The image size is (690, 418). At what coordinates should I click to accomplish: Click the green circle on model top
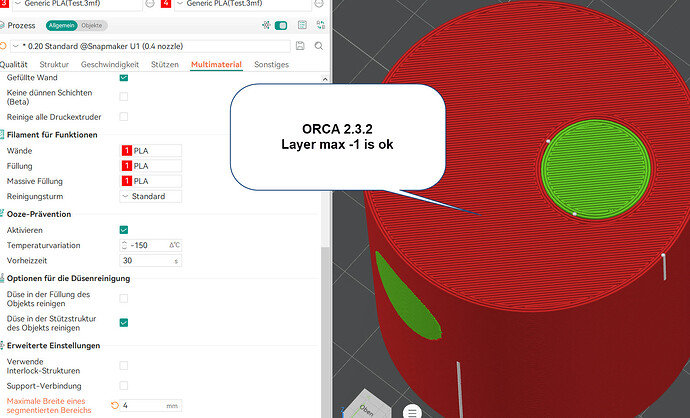595,169
